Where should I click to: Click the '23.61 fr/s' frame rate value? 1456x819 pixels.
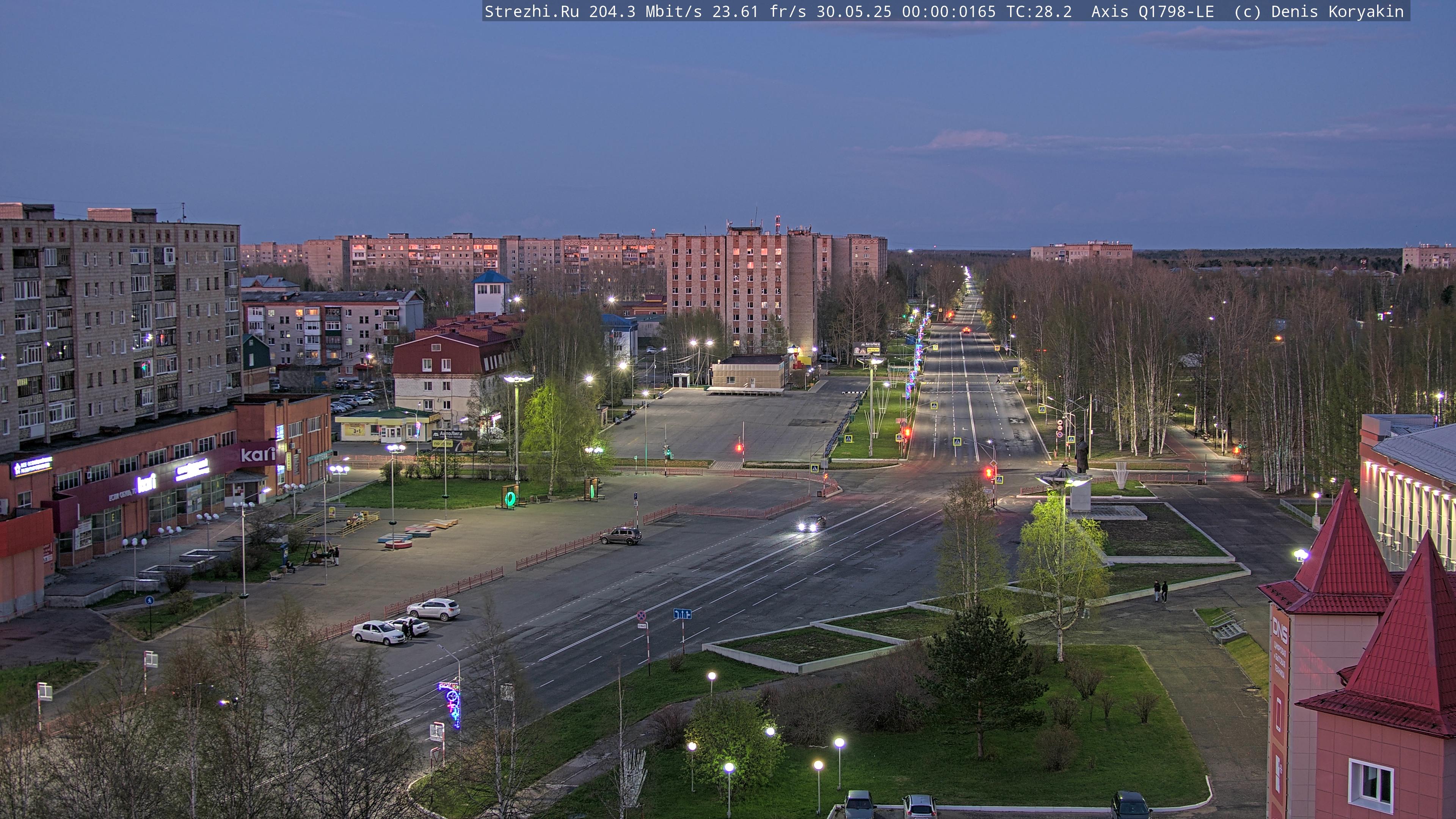tap(759, 12)
